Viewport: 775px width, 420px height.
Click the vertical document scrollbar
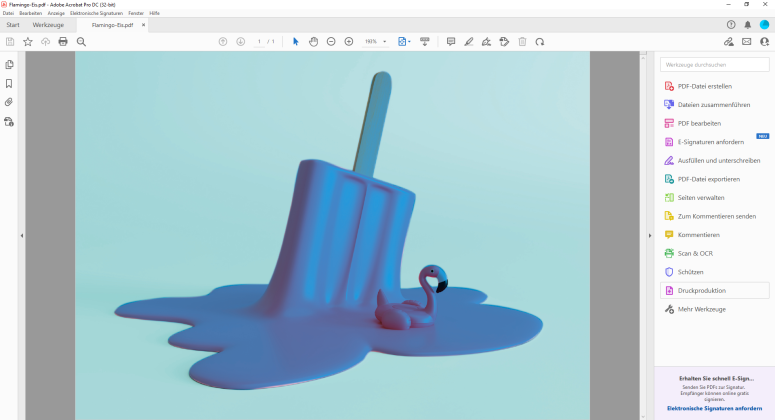tap(643, 236)
